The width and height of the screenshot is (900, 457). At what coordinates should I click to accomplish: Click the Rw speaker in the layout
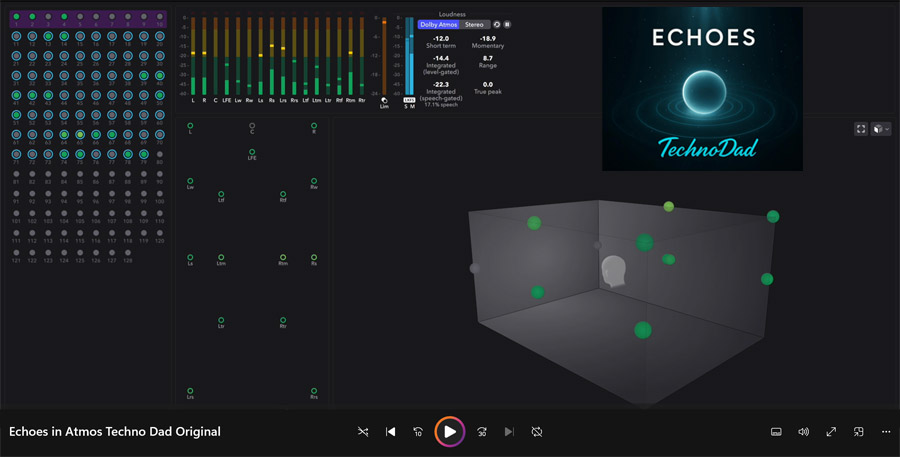coord(314,181)
